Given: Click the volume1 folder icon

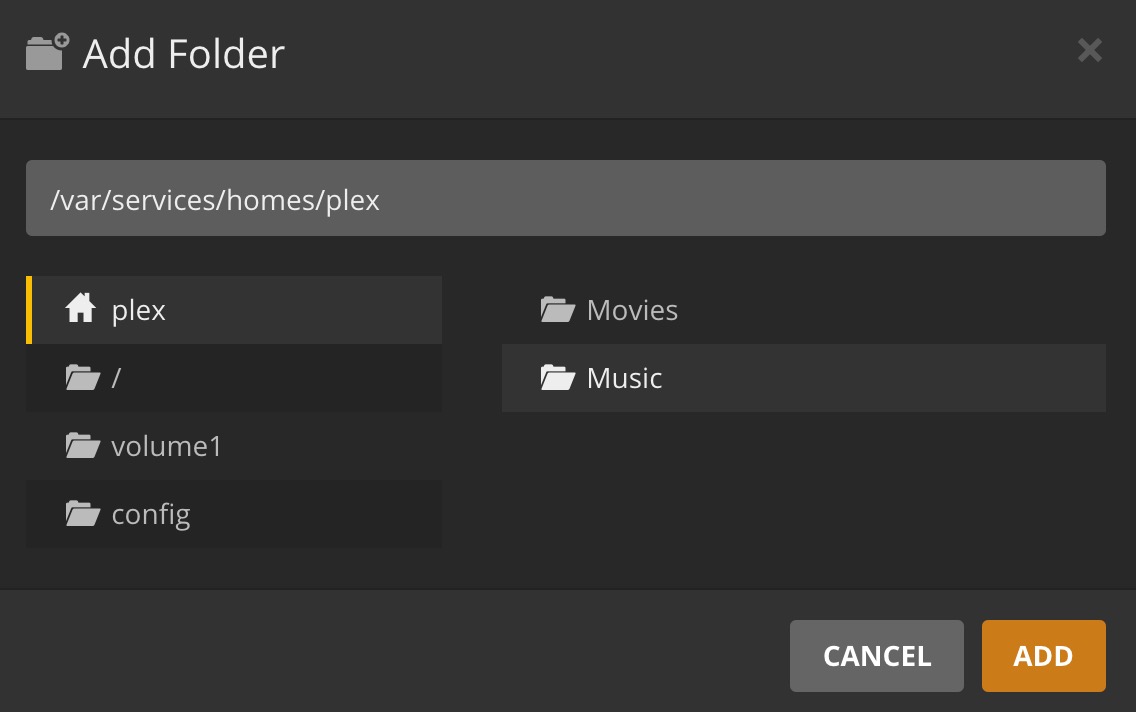Looking at the screenshot, I should (83, 446).
